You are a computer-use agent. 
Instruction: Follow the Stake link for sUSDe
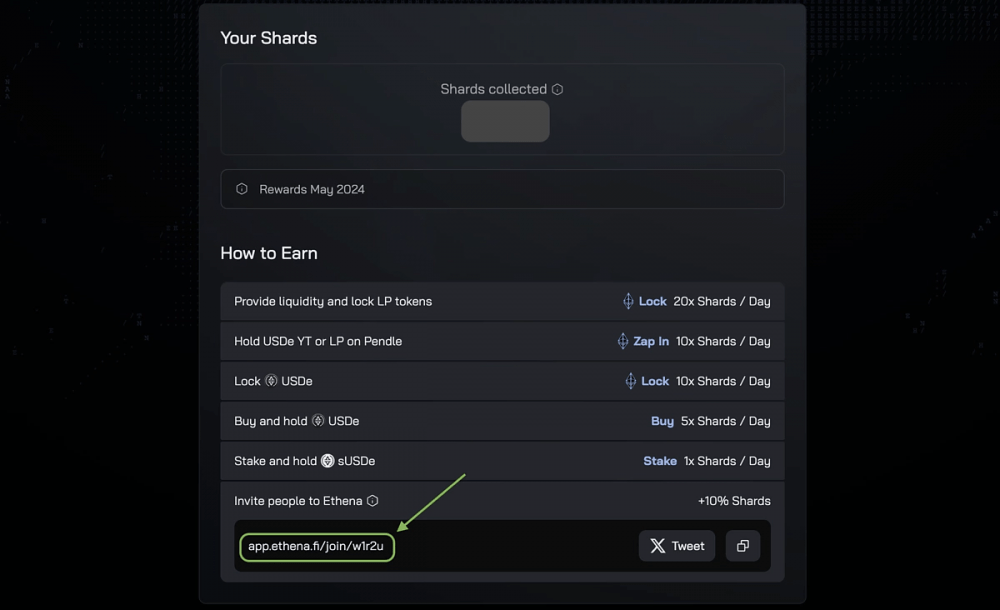660,461
